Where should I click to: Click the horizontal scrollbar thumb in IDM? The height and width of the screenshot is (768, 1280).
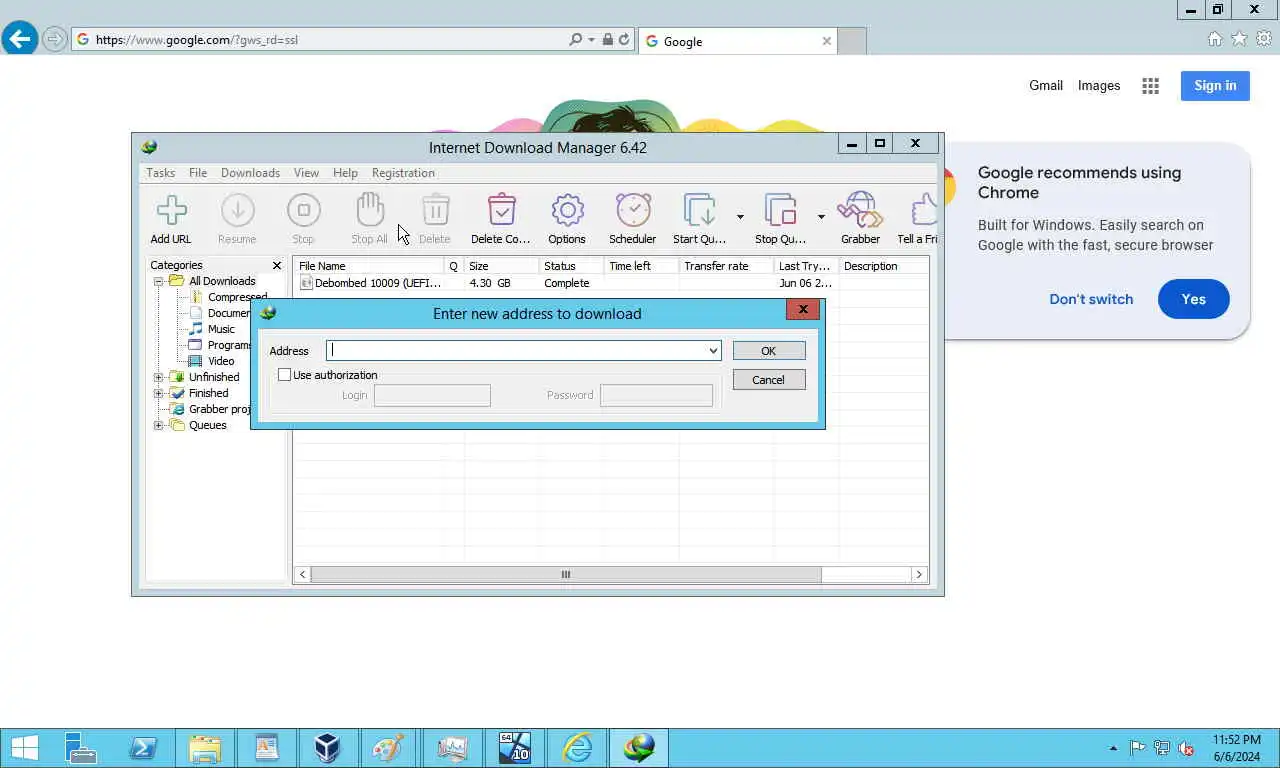pos(566,575)
